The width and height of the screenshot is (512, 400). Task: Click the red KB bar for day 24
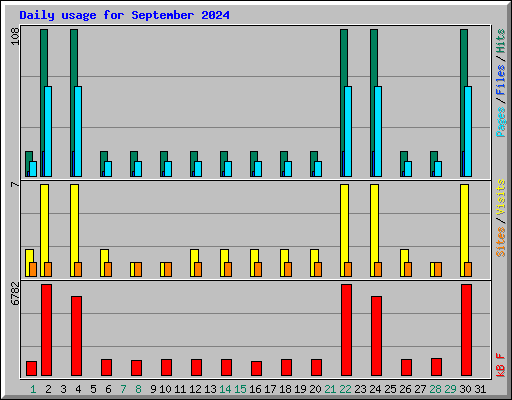point(376,336)
